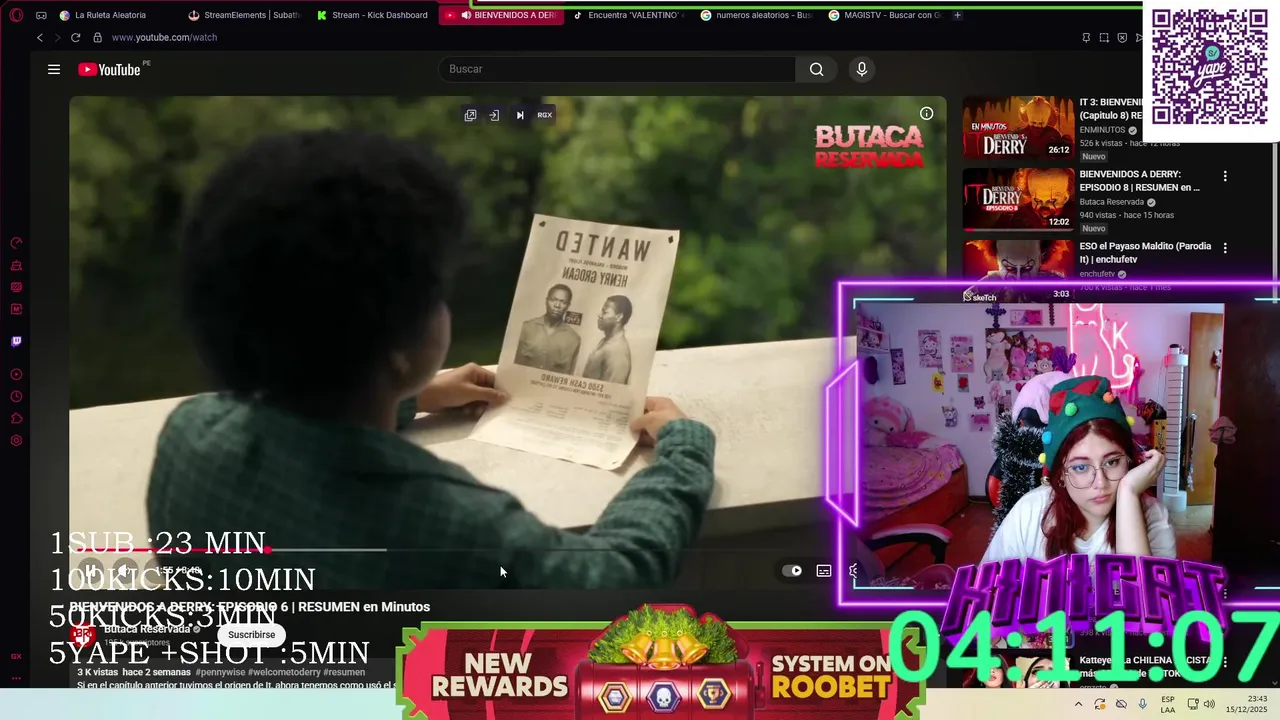Seek along the red video progress bar
The width and height of the screenshot is (1280, 720).
tap(170, 549)
